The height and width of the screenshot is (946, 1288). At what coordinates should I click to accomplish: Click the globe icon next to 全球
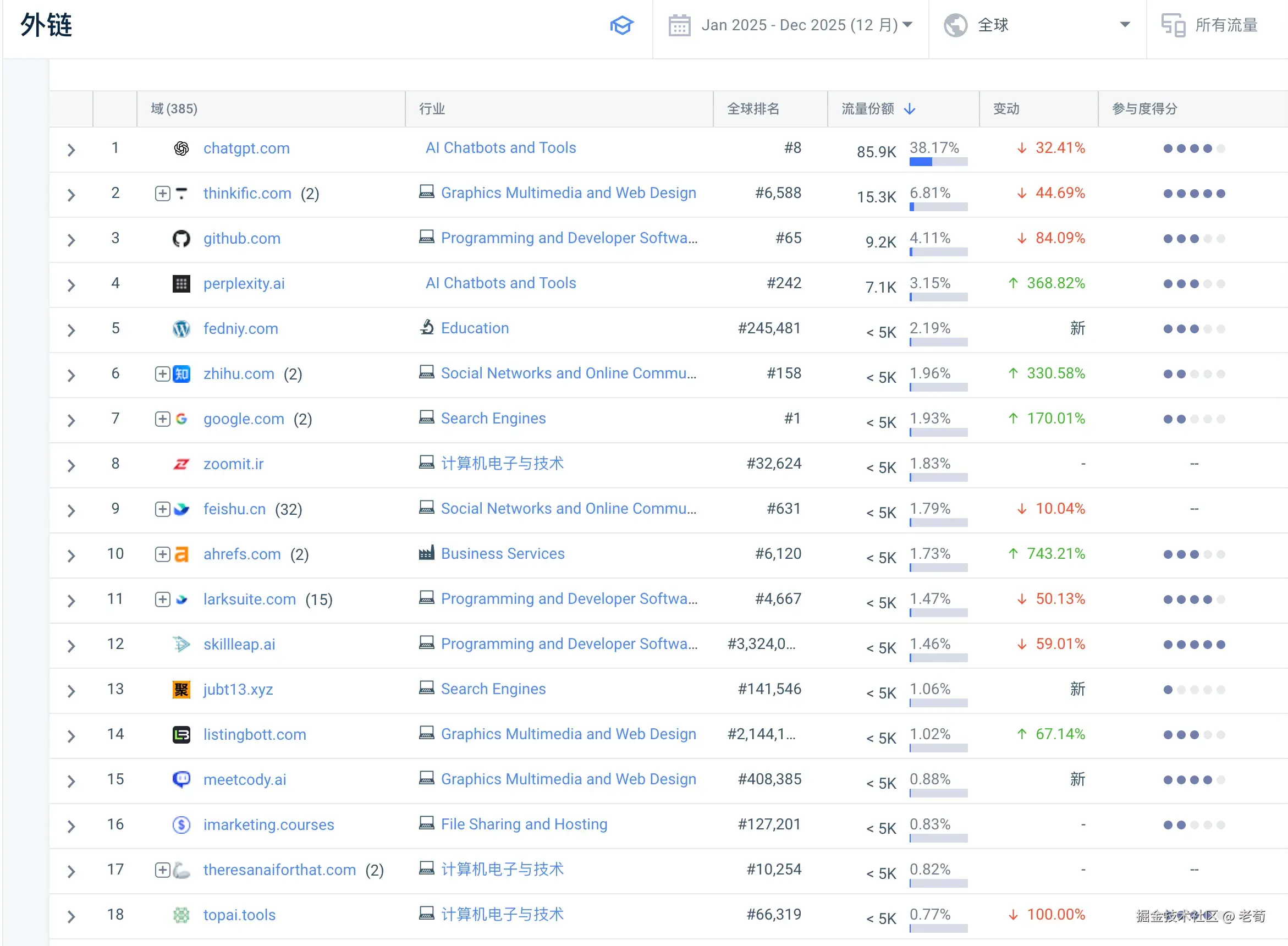click(955, 25)
